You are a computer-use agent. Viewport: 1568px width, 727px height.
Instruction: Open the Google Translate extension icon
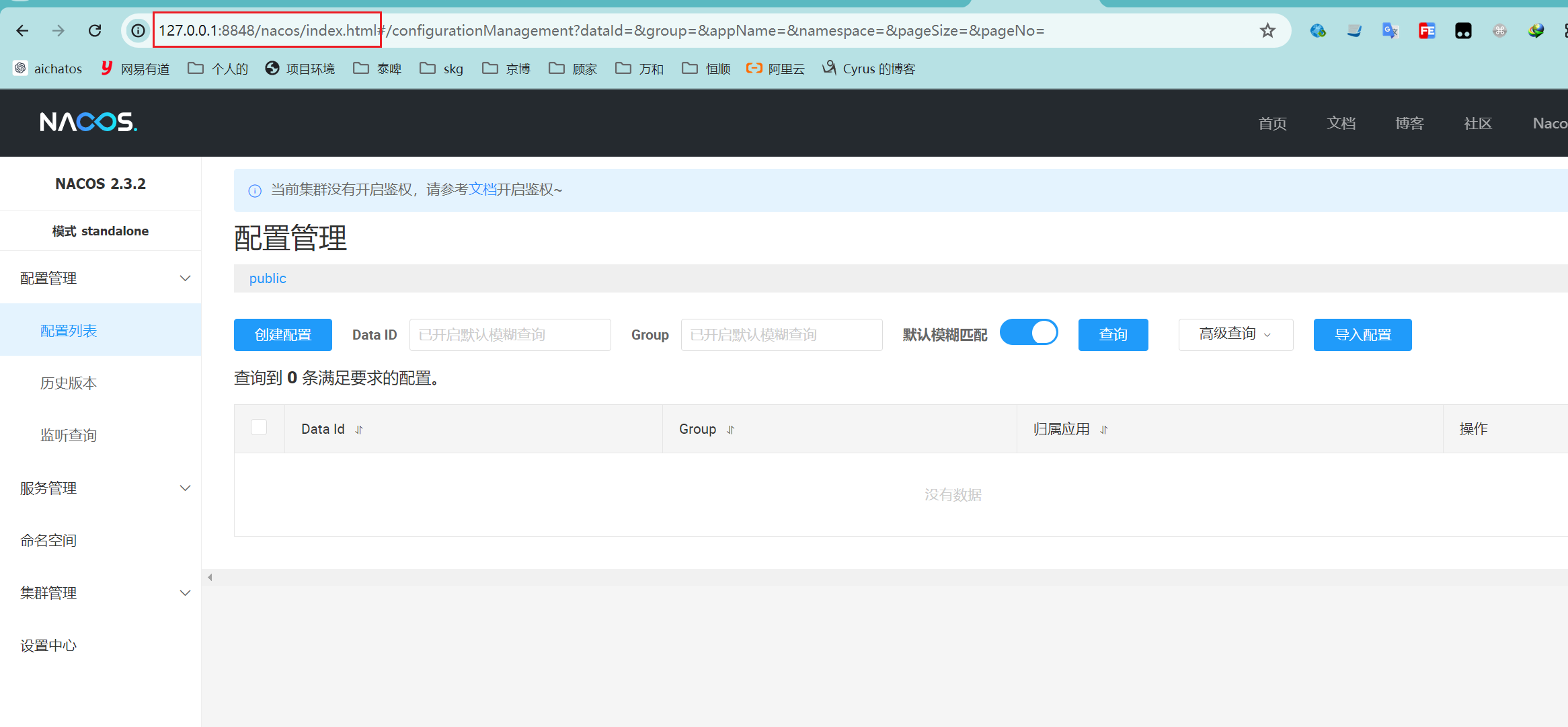click(x=1390, y=30)
